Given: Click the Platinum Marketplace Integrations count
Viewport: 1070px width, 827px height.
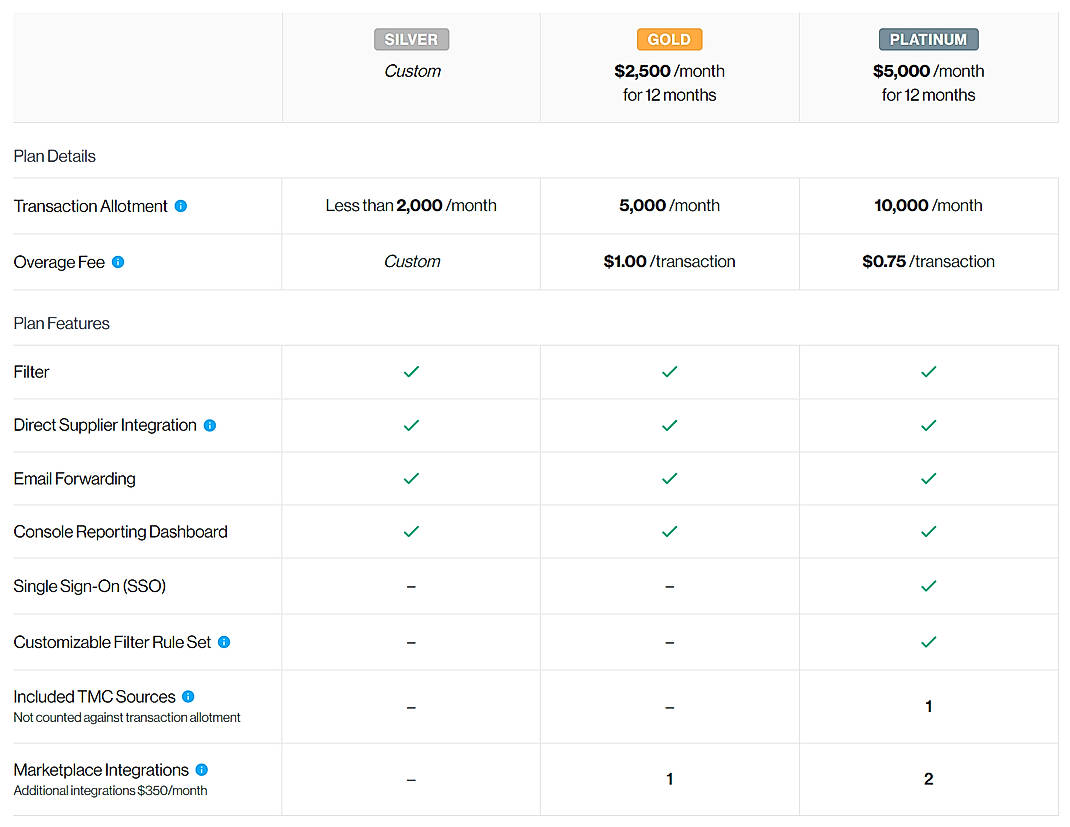Looking at the screenshot, I should click(x=928, y=779).
